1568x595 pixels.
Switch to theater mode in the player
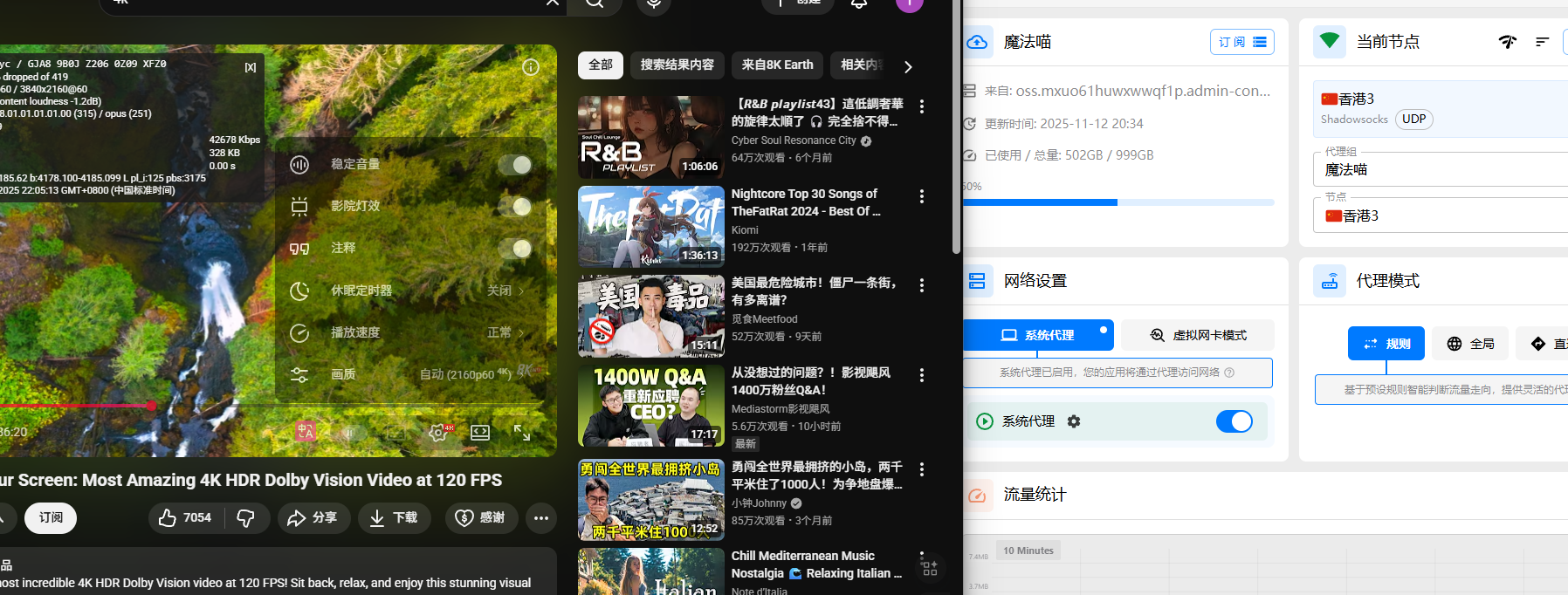coord(480,433)
